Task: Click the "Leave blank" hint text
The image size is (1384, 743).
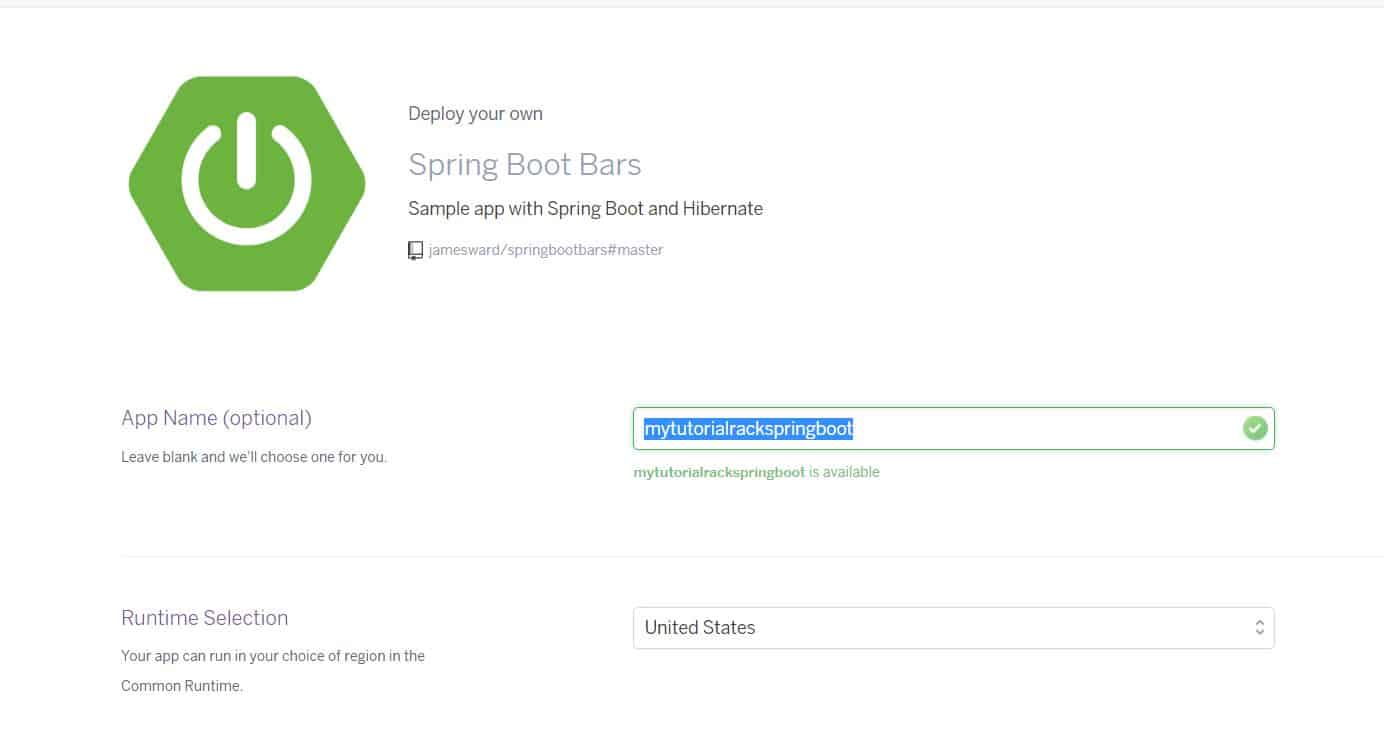Action: coord(253,458)
